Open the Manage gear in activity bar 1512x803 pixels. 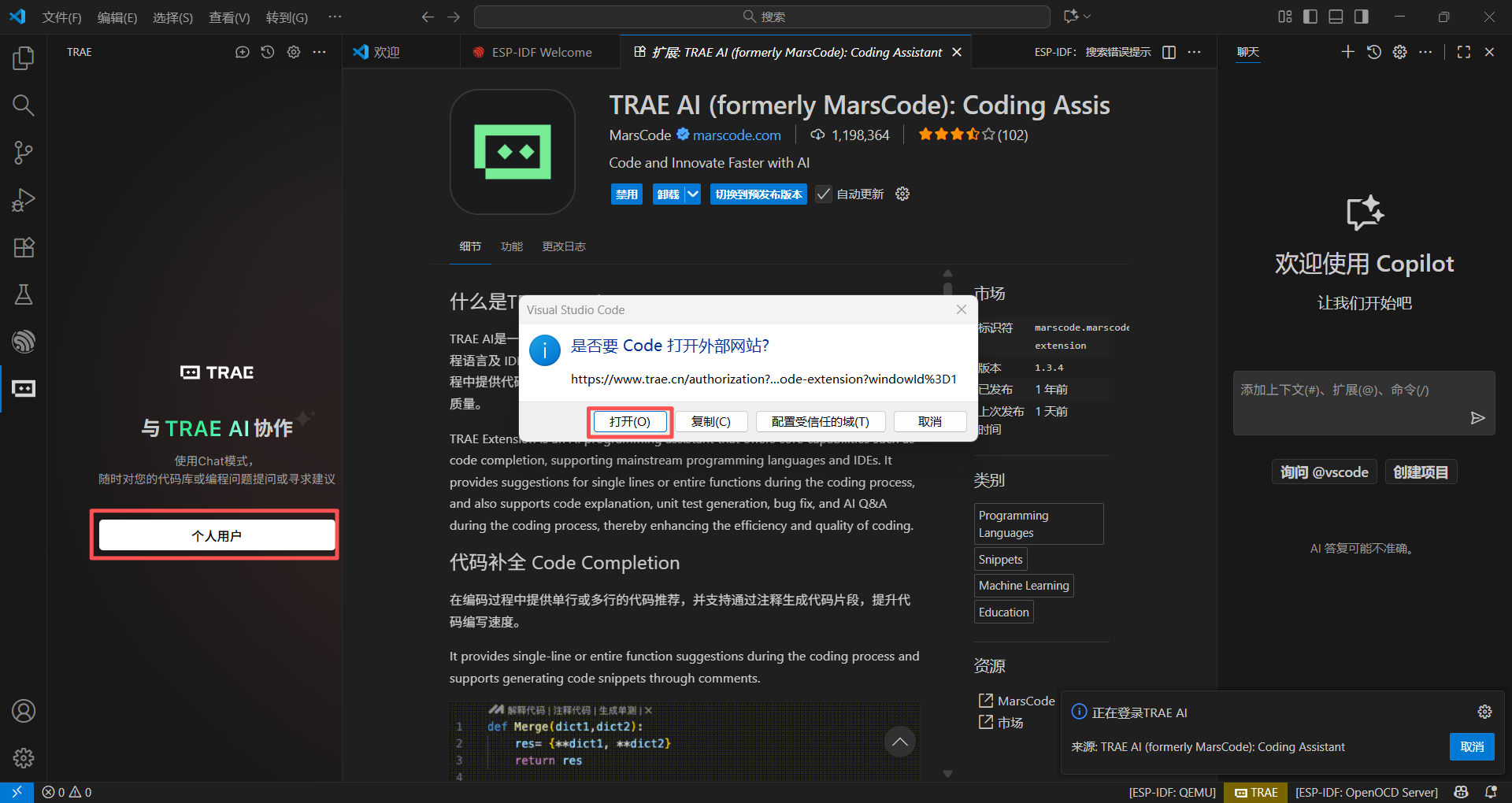[24, 758]
